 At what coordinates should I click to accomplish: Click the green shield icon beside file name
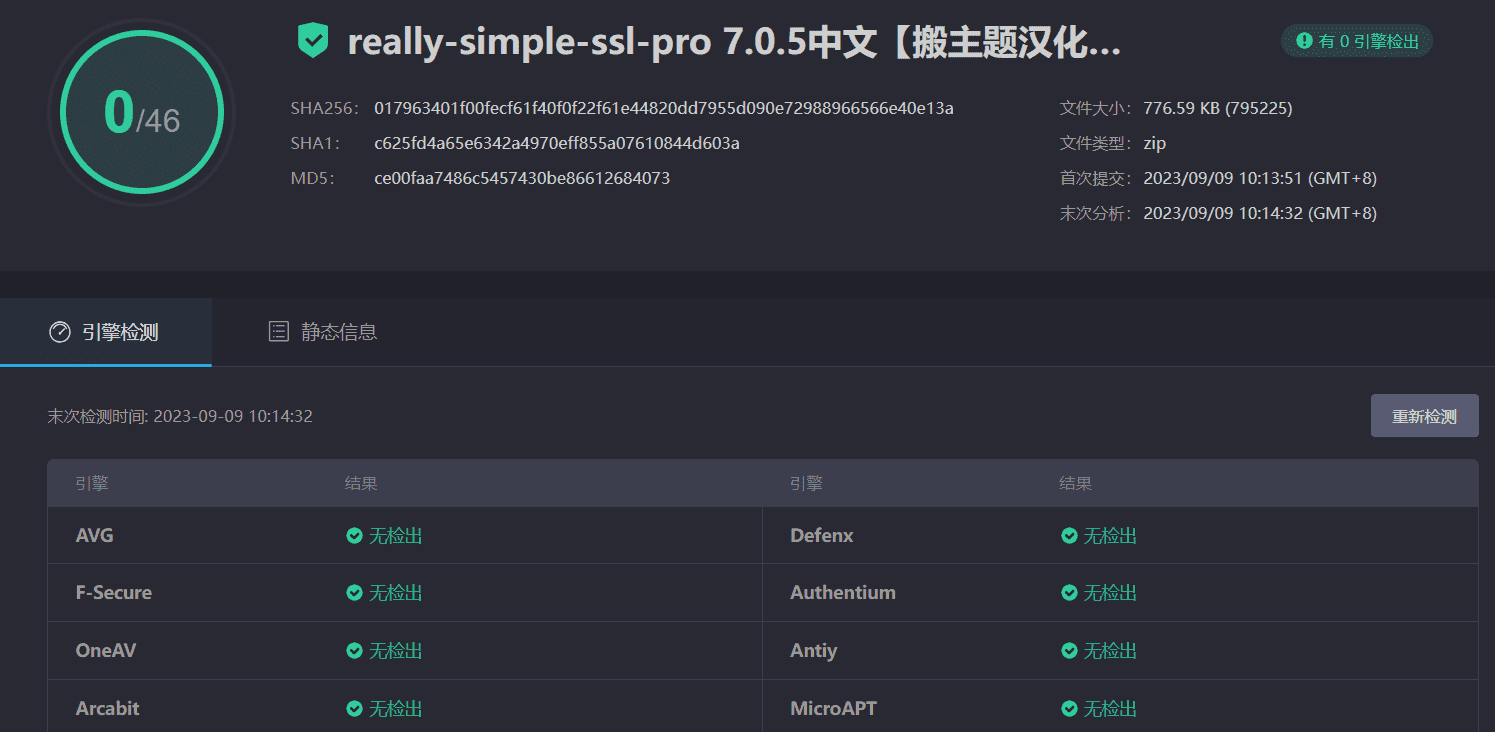(x=313, y=42)
